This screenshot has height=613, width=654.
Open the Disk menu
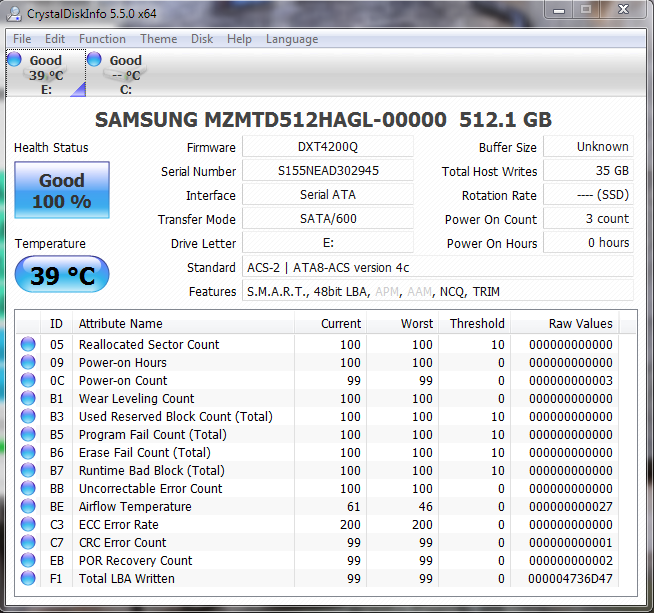(202, 39)
